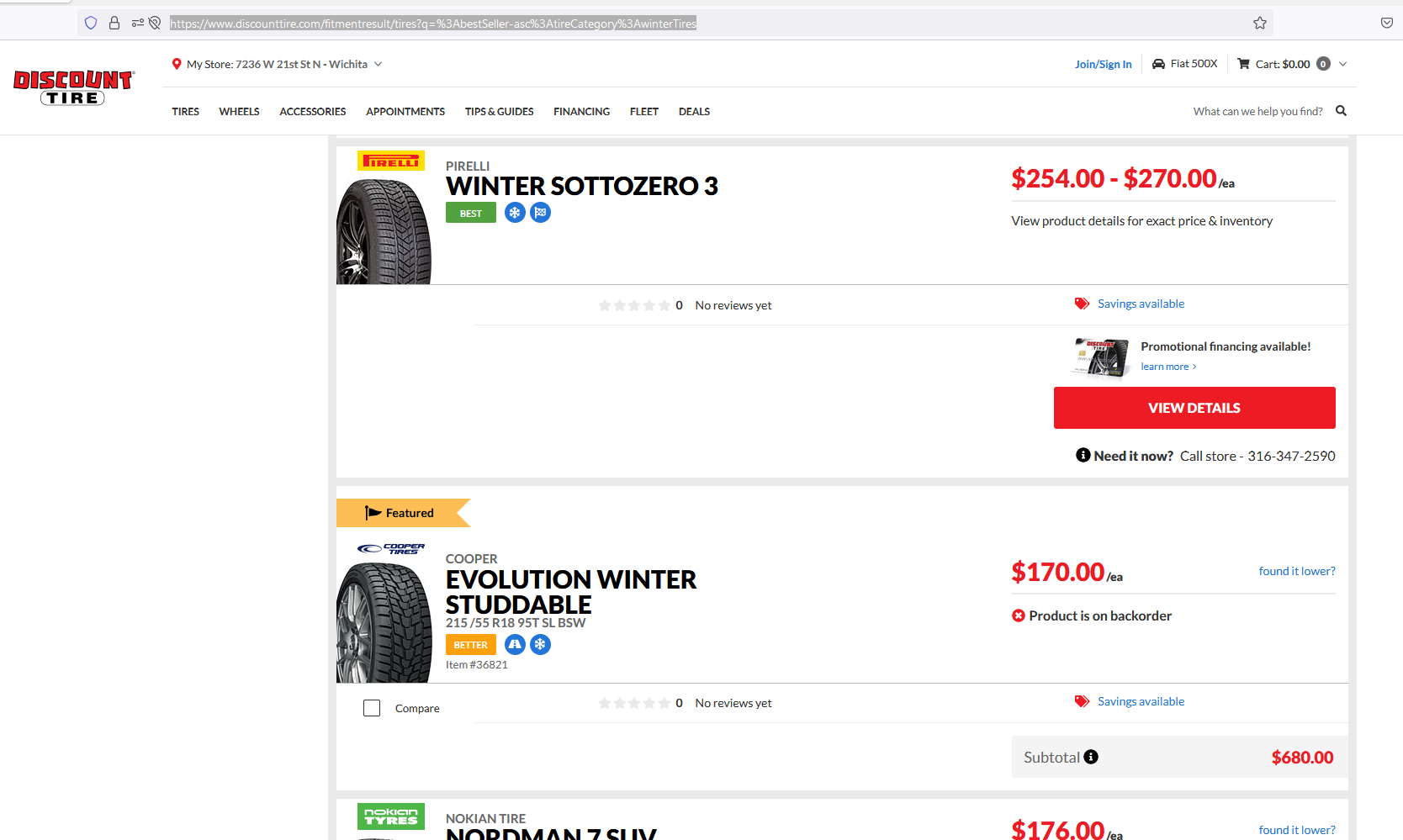The width and height of the screenshot is (1403, 840).
Task: Open the cart total dropdown chevron
Action: click(x=1342, y=63)
